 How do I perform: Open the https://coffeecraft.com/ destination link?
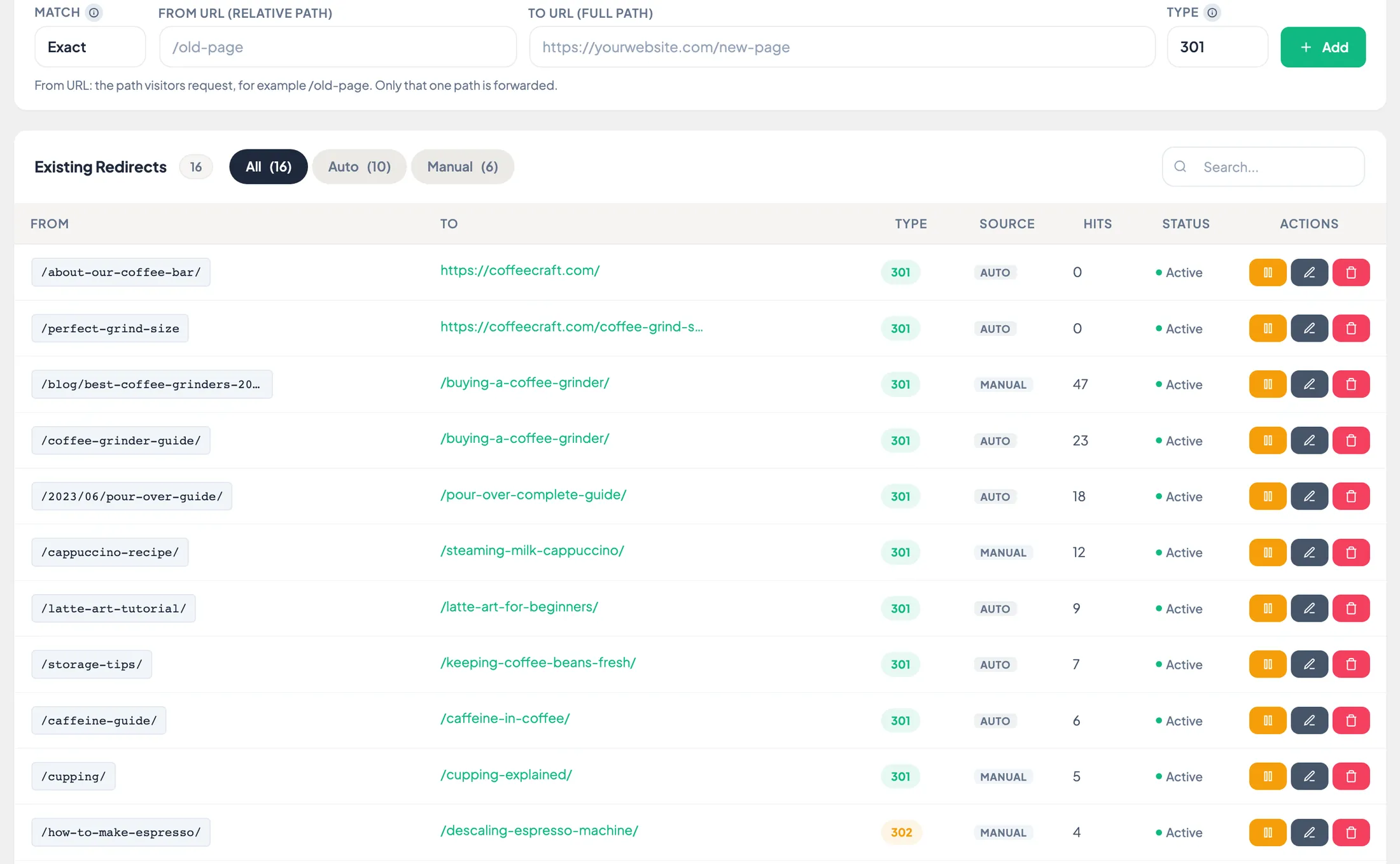point(520,270)
